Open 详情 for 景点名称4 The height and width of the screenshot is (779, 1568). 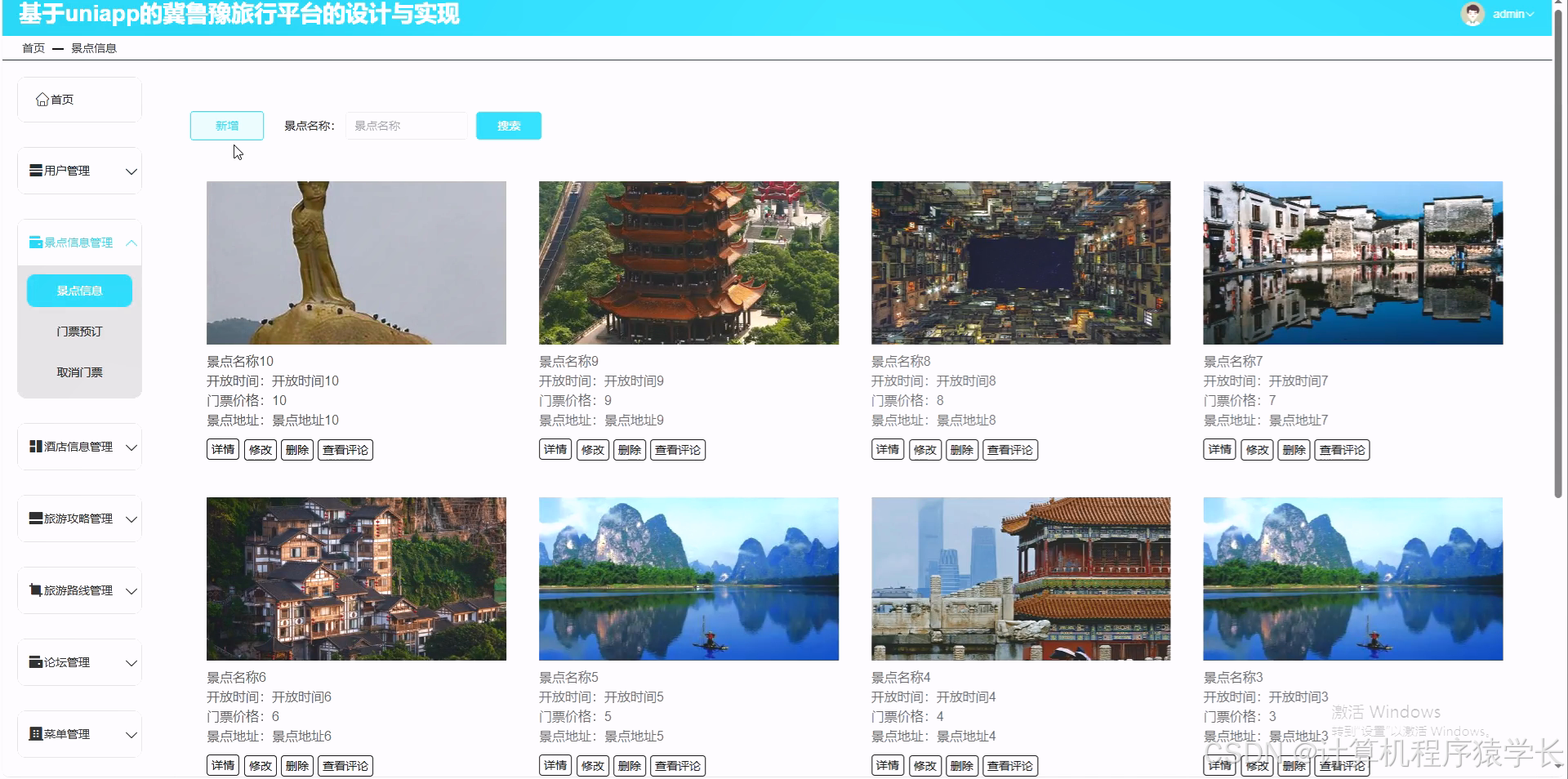(x=888, y=766)
